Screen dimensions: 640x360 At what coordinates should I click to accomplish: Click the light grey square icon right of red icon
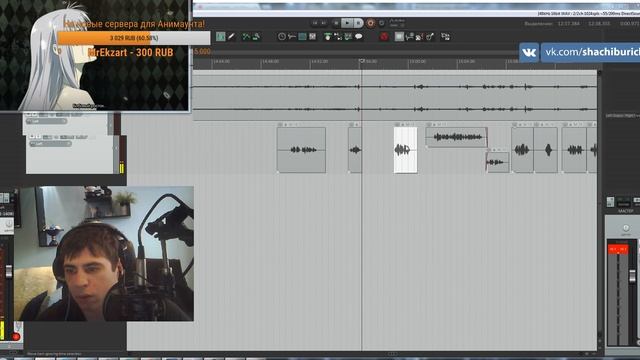[399, 37]
